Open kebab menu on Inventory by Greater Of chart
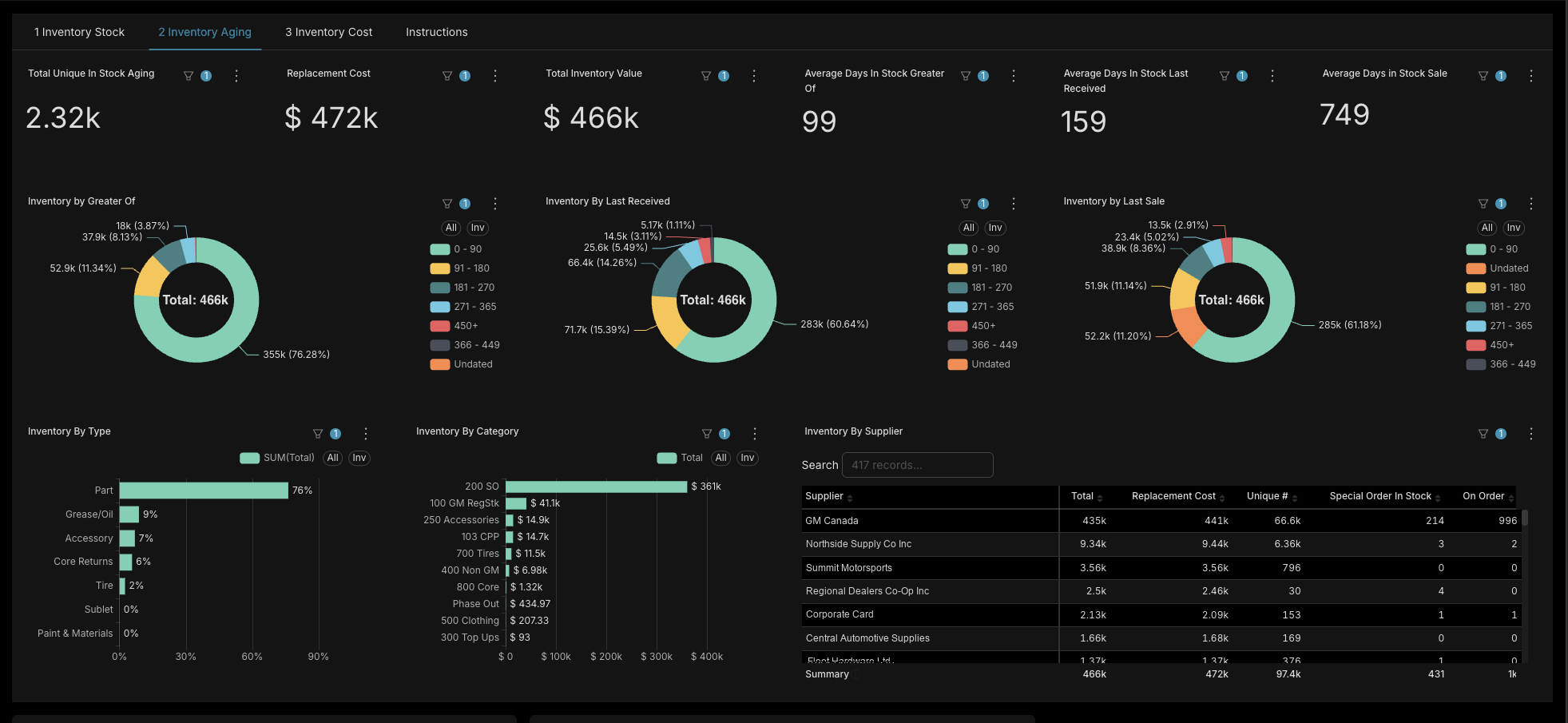This screenshot has width=1568, height=723. (x=495, y=204)
